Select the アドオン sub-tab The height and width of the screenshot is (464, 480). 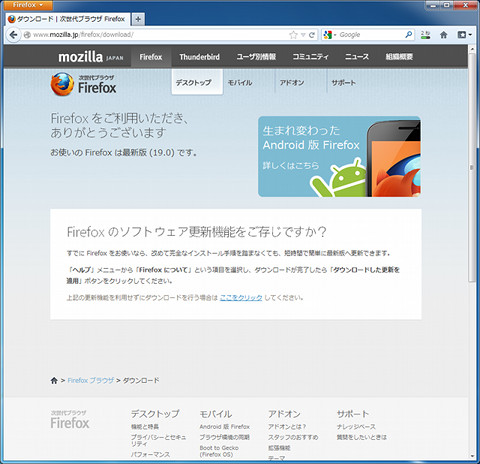(292, 83)
